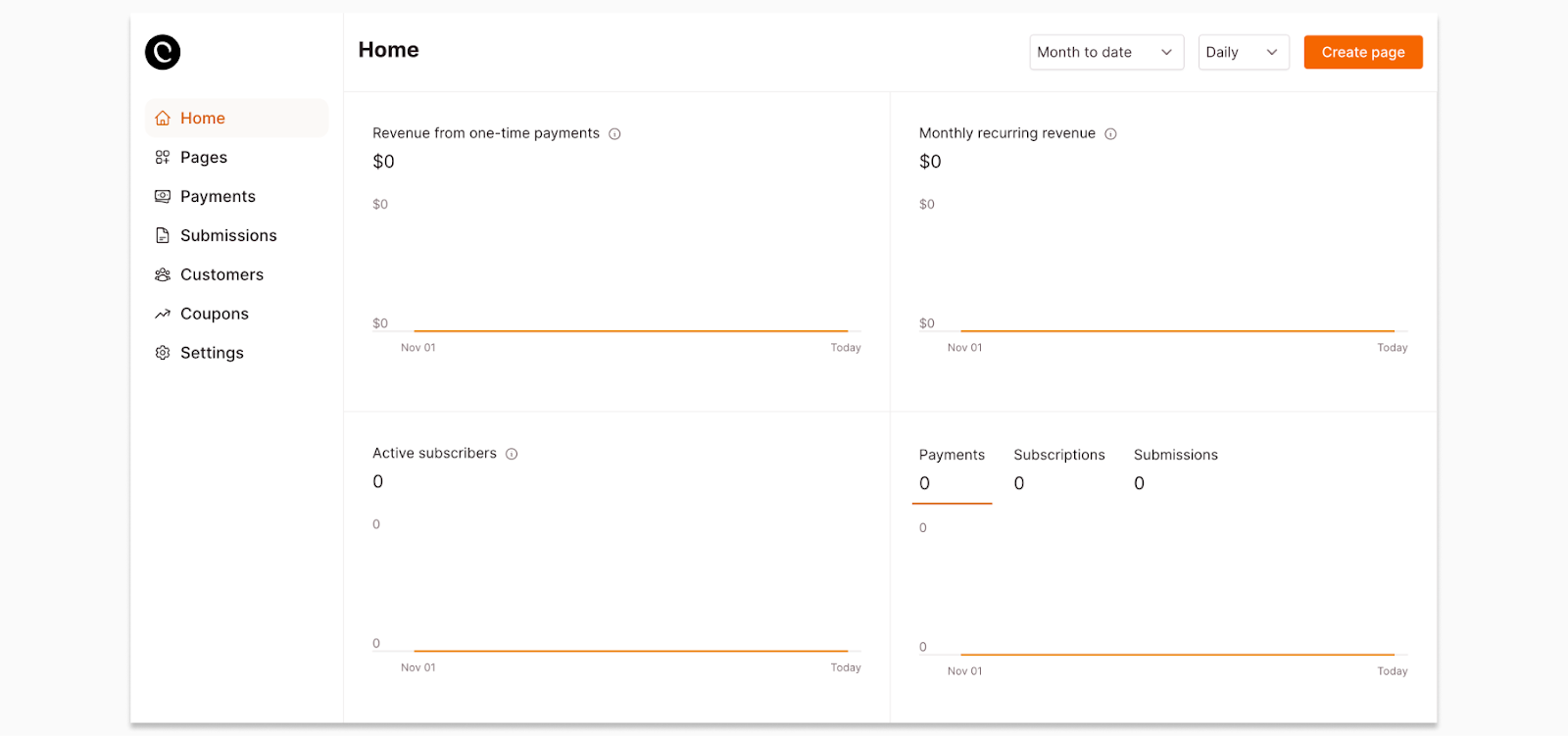Click the Home house icon in sidebar
The image size is (1568, 736).
tap(163, 119)
